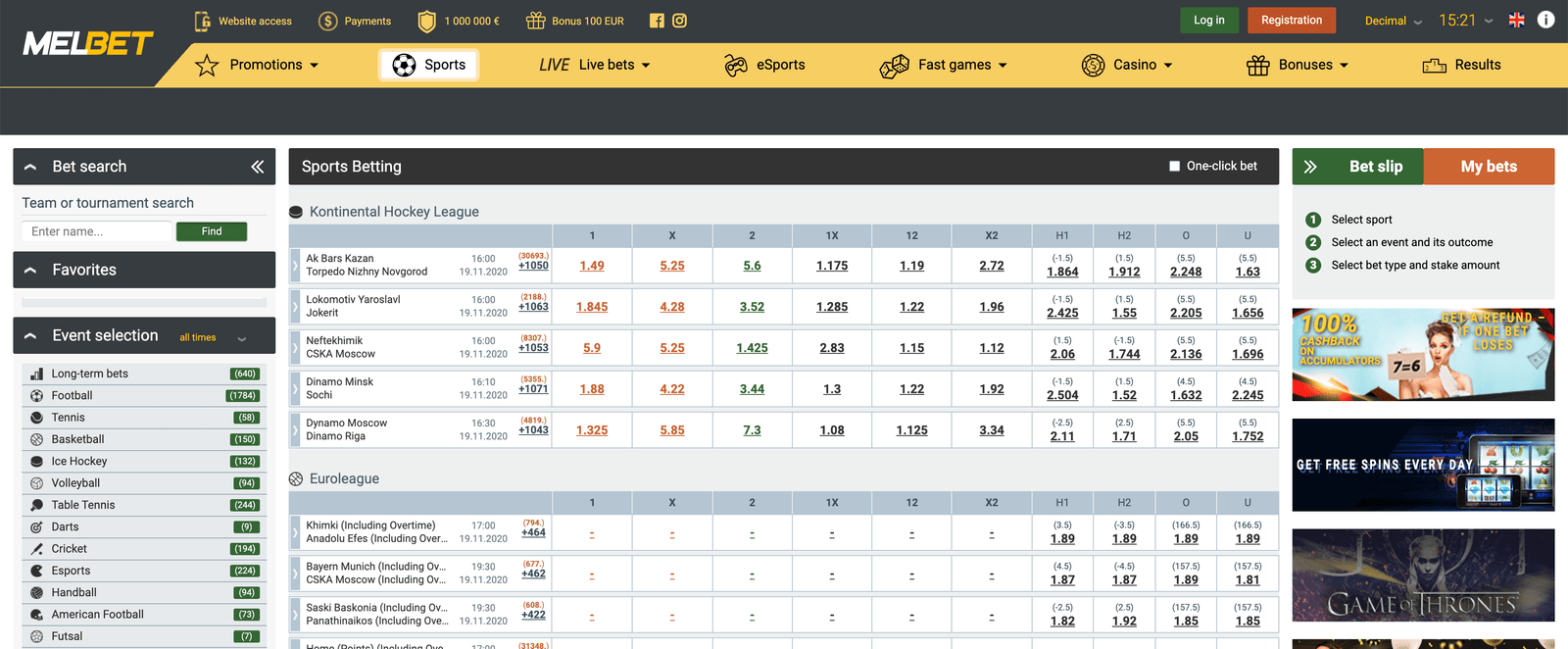Collapse the Event selection section

coord(30,335)
